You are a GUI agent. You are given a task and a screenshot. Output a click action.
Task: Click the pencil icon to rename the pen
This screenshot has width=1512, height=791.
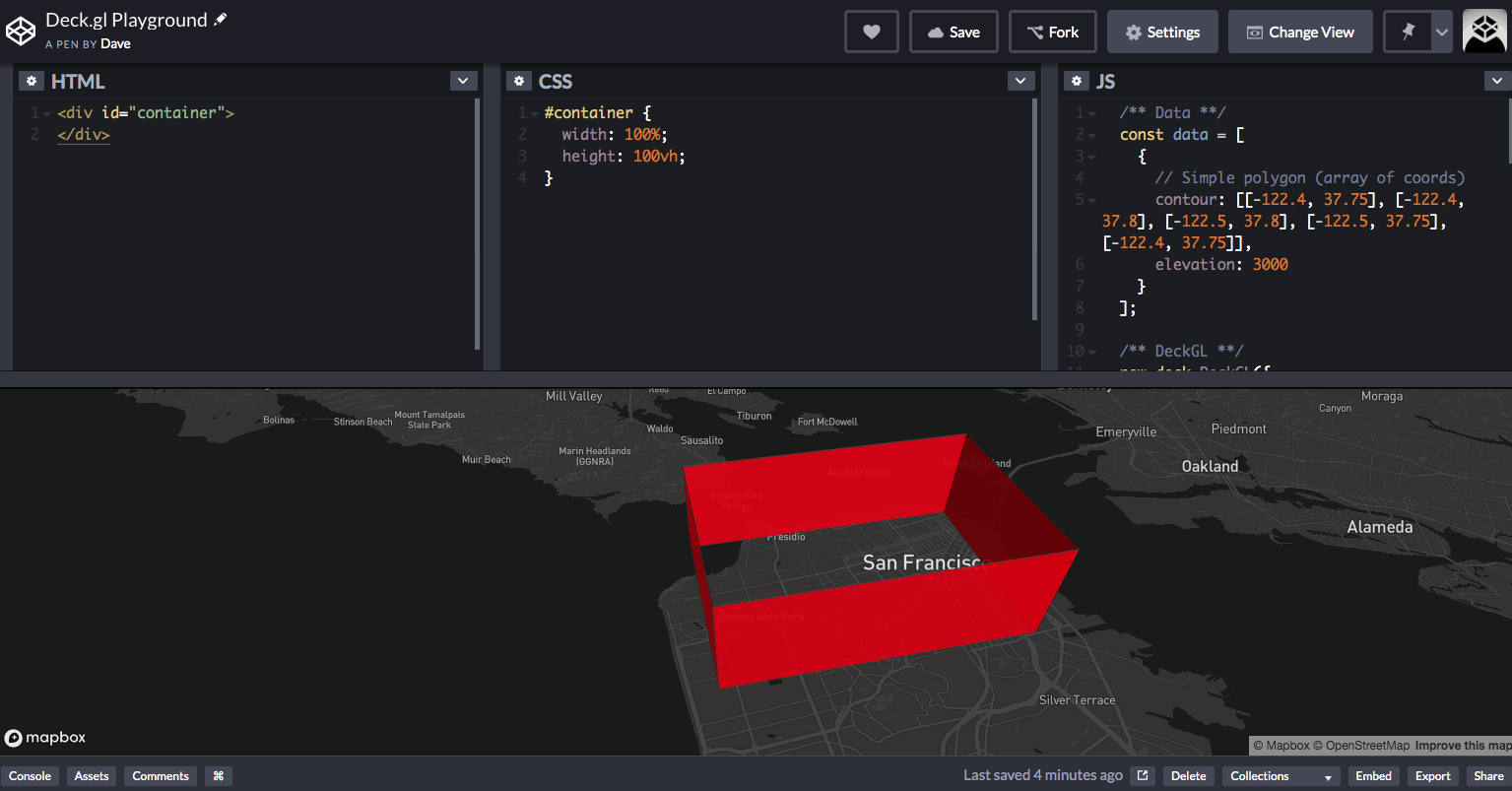(x=222, y=18)
